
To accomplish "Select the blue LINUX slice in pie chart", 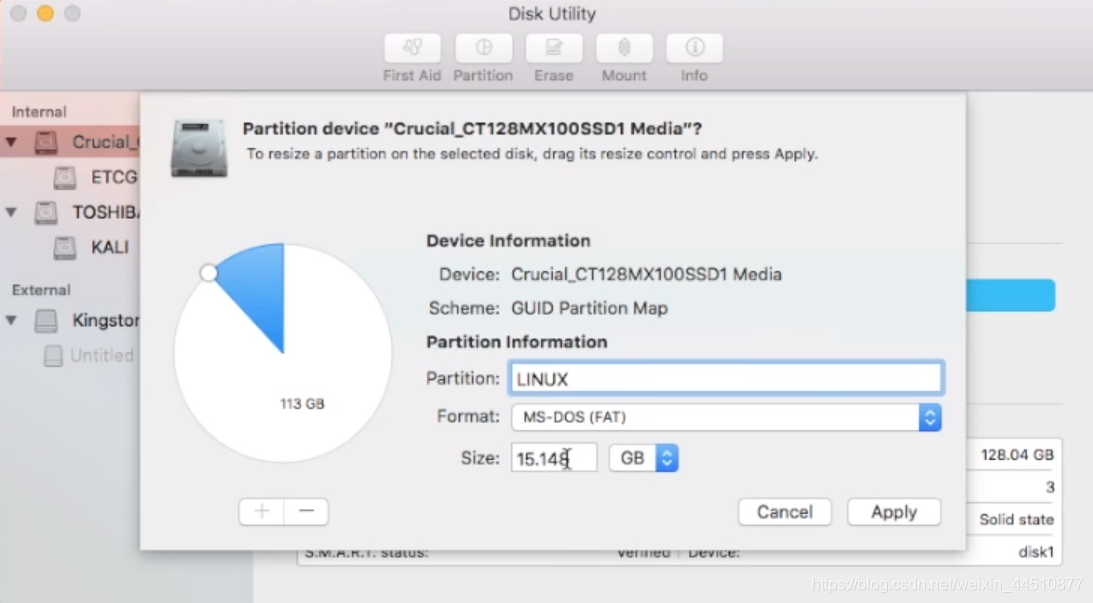I will point(259,289).
